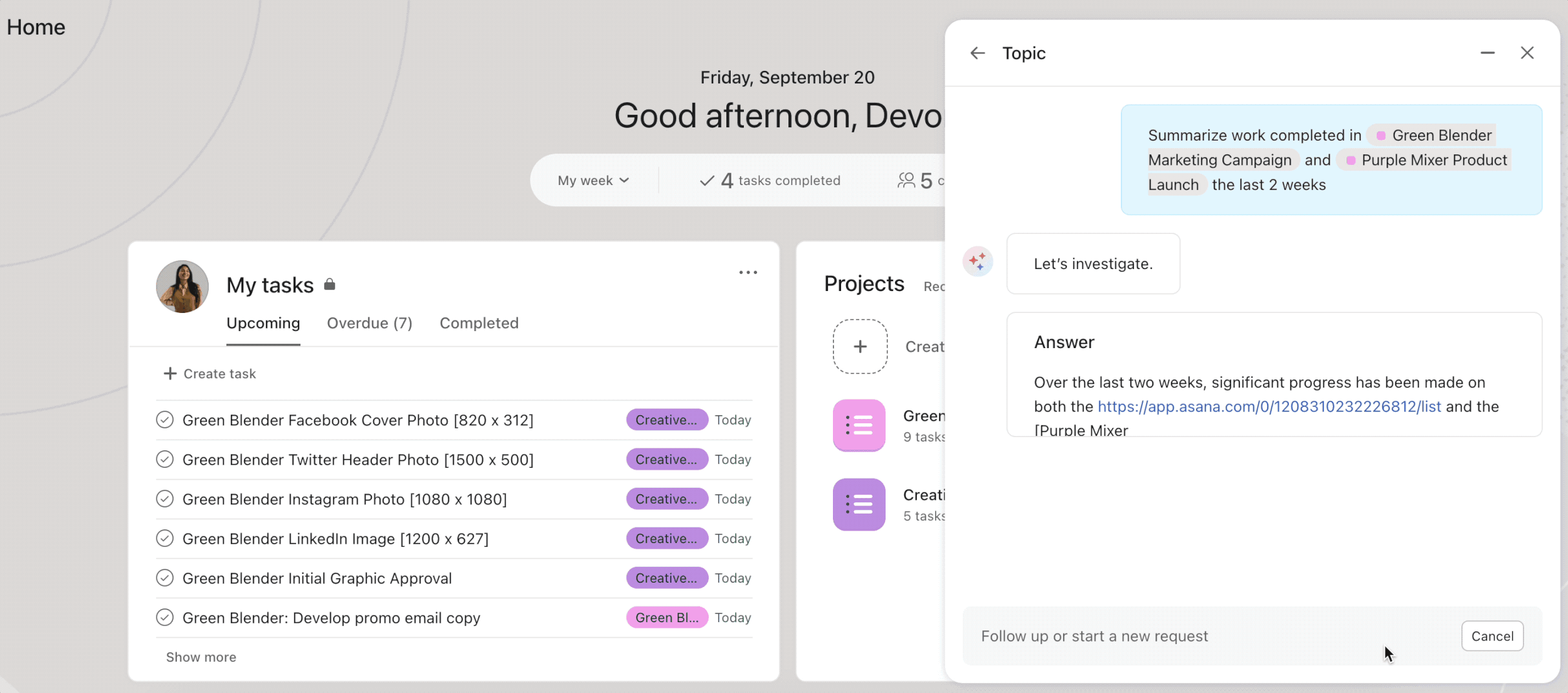
Task: Cancel the AI request
Action: click(x=1492, y=636)
